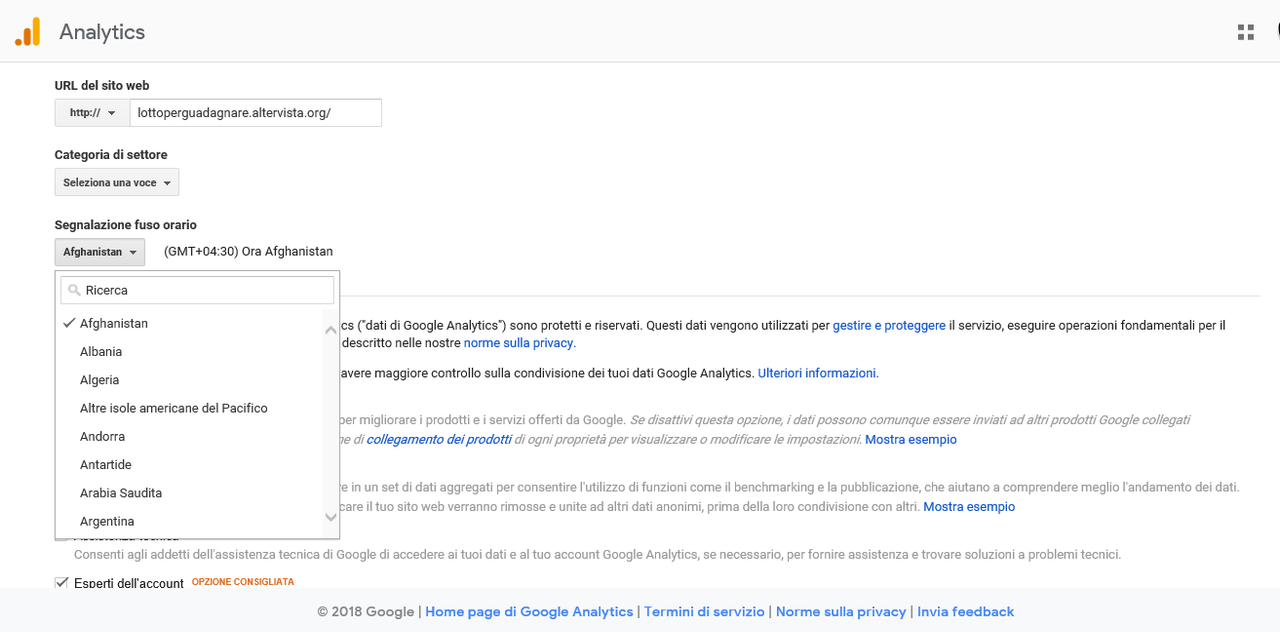This screenshot has height=632, width=1280.
Task: Open the collegamento dei prodotti link
Action: tap(439, 440)
